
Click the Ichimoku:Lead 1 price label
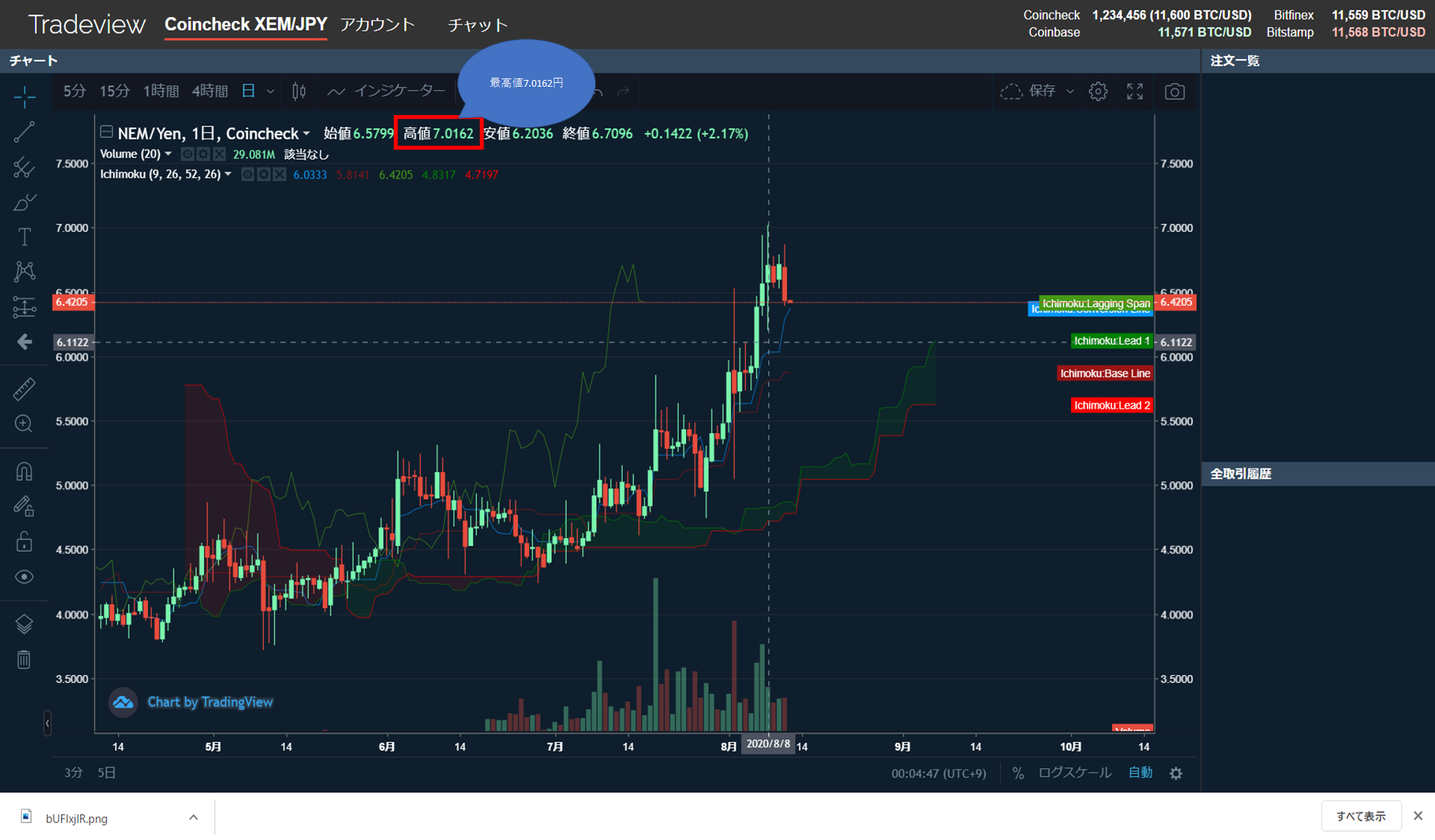[x=1111, y=341]
